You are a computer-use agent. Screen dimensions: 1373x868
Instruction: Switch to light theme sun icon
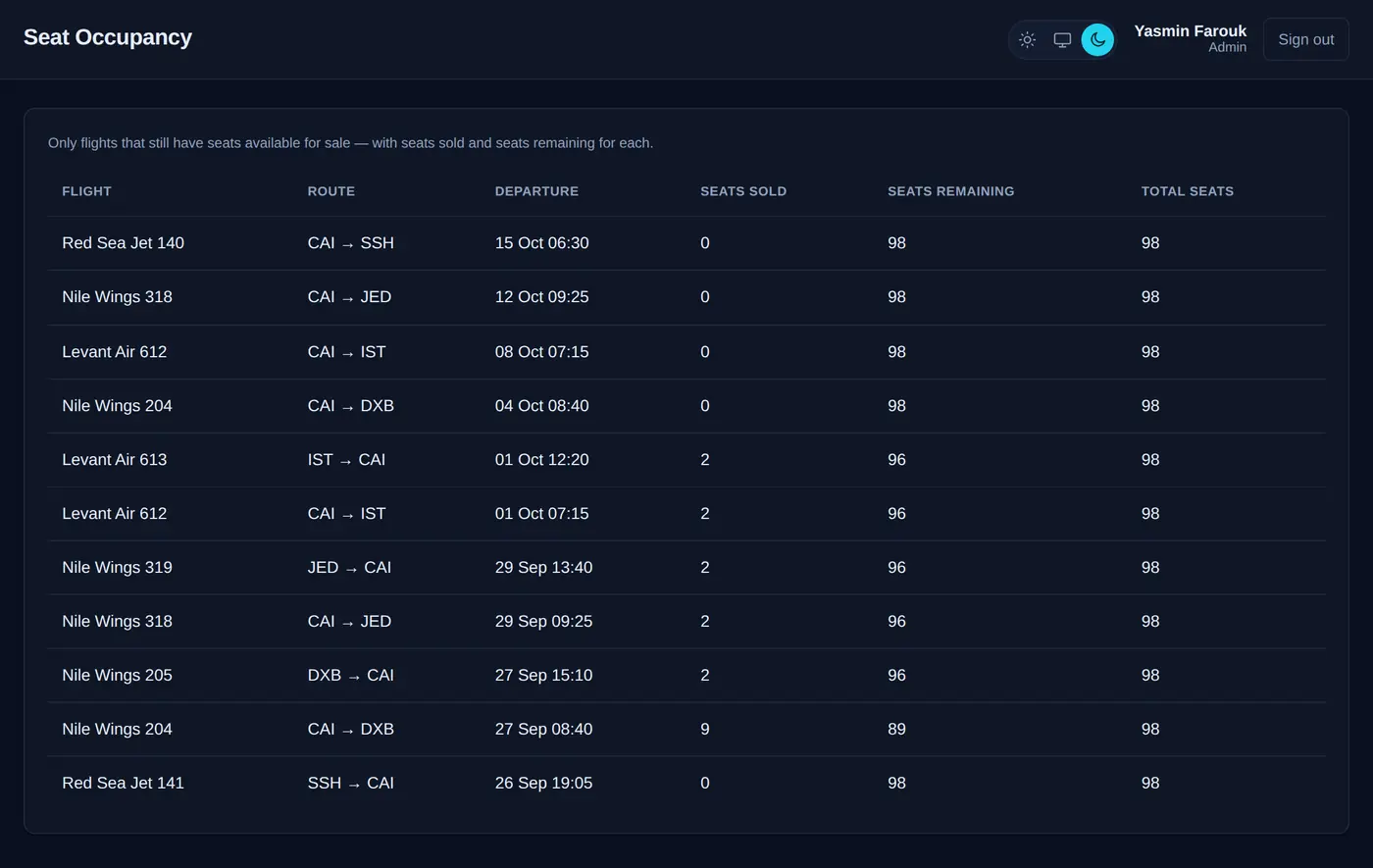pos(1027,40)
